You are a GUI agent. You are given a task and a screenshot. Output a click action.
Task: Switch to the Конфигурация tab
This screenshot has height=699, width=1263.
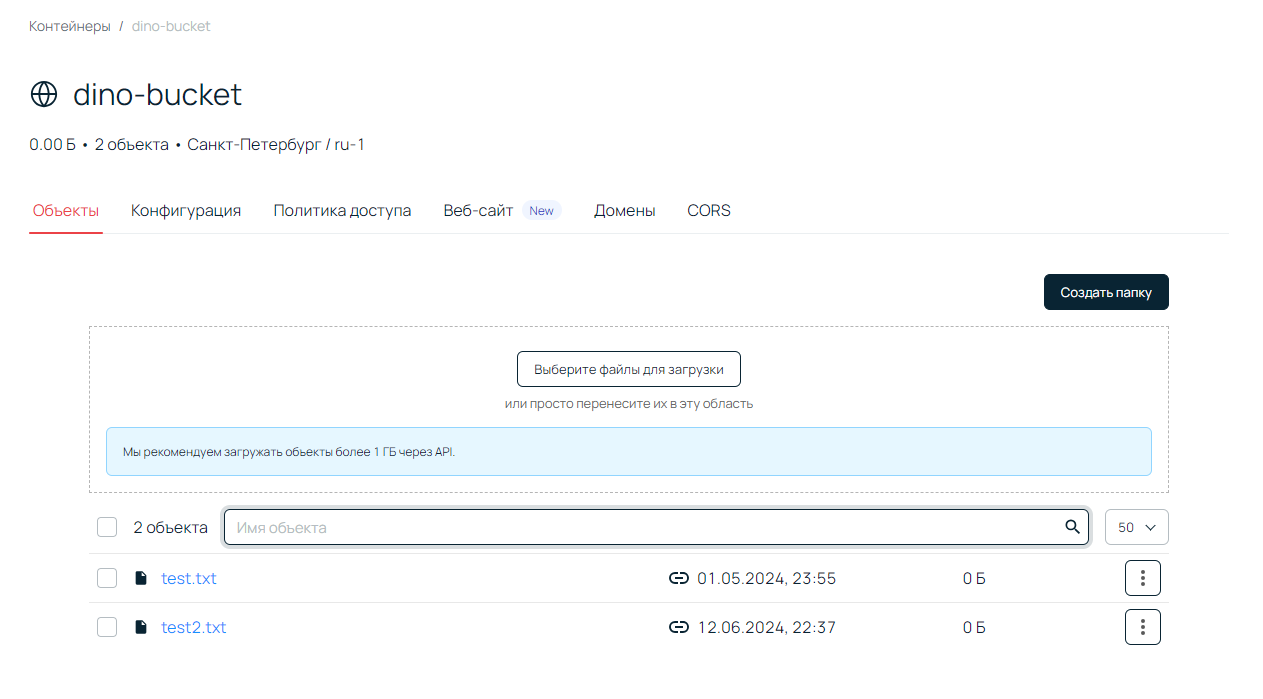pyautogui.click(x=186, y=211)
